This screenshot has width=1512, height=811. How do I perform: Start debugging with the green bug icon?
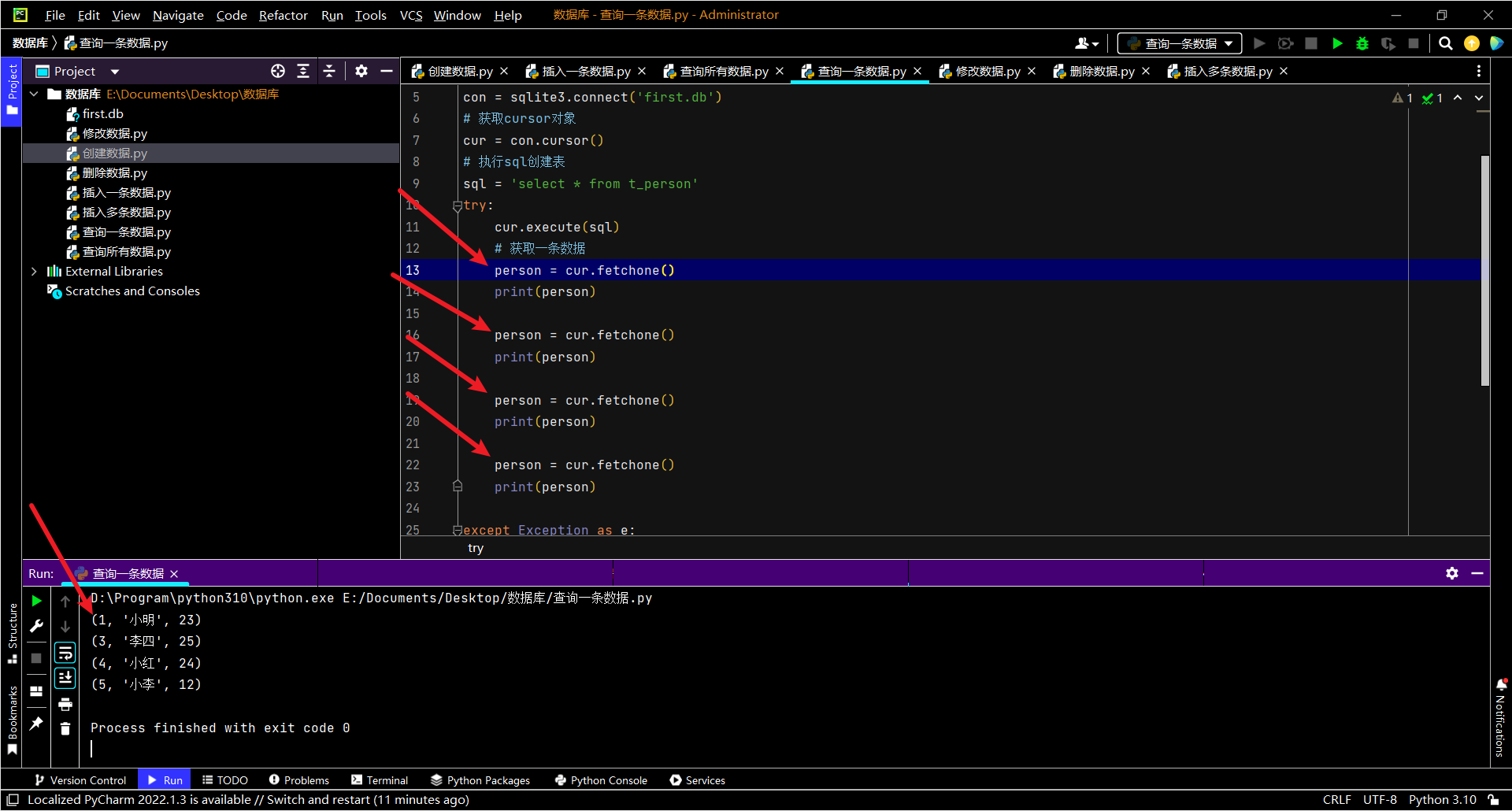coord(1363,43)
